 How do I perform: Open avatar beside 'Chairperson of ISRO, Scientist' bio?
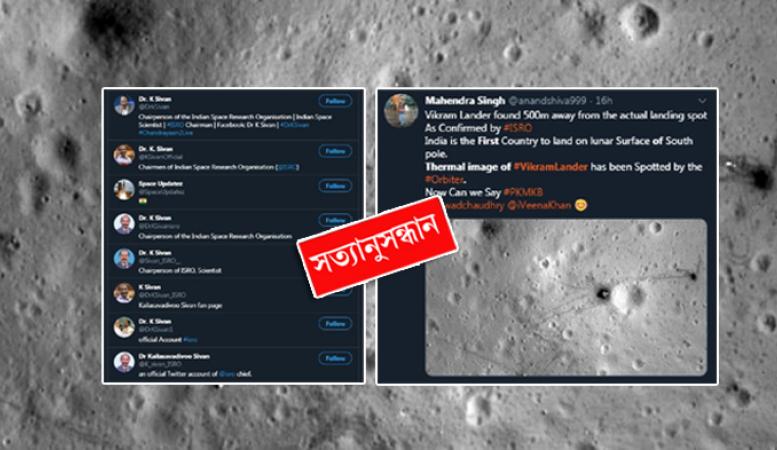pos(124,259)
